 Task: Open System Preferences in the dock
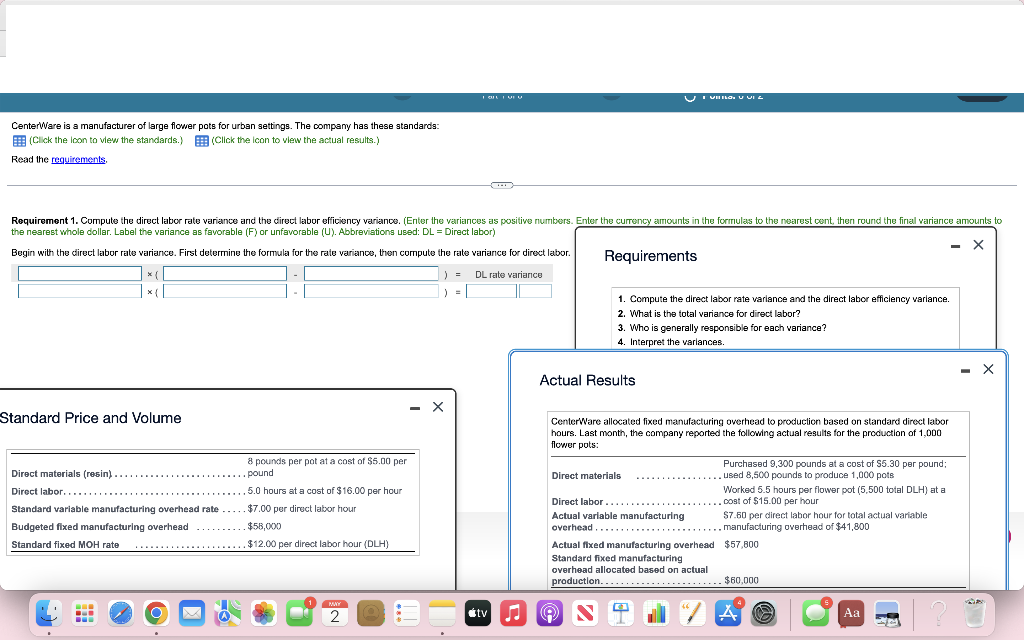[763, 613]
